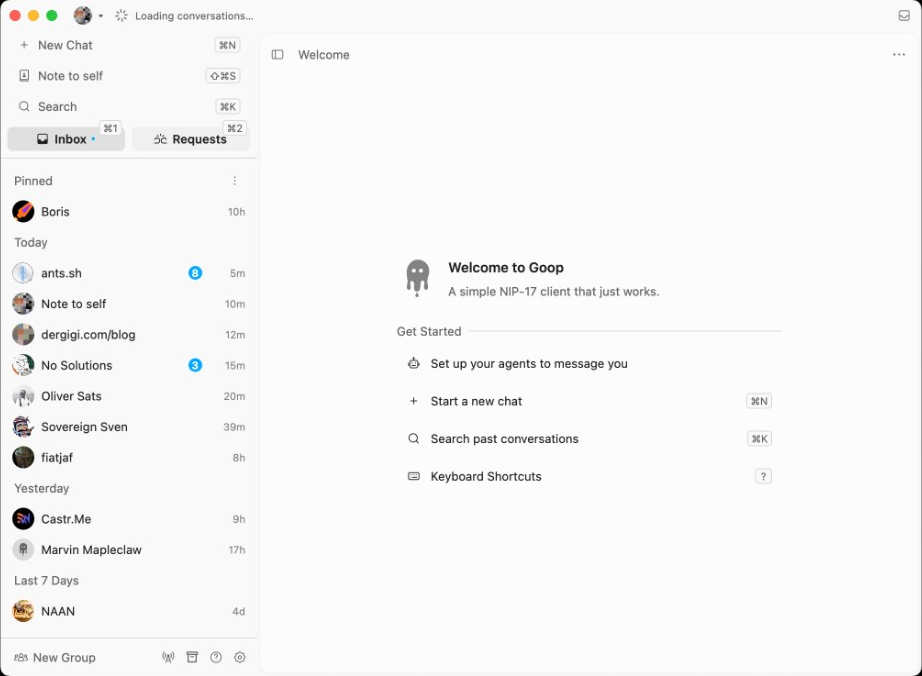Click the plus icon beside Start a new chat
The image size is (922, 676).
pos(413,401)
